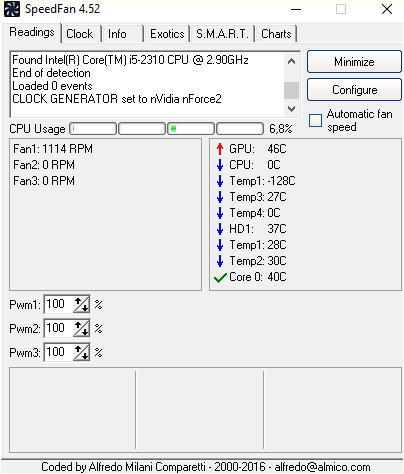Image resolution: width=404 pixels, height=474 pixels.
Task: Open the S.M.A.R.T. tab
Action: (222, 34)
